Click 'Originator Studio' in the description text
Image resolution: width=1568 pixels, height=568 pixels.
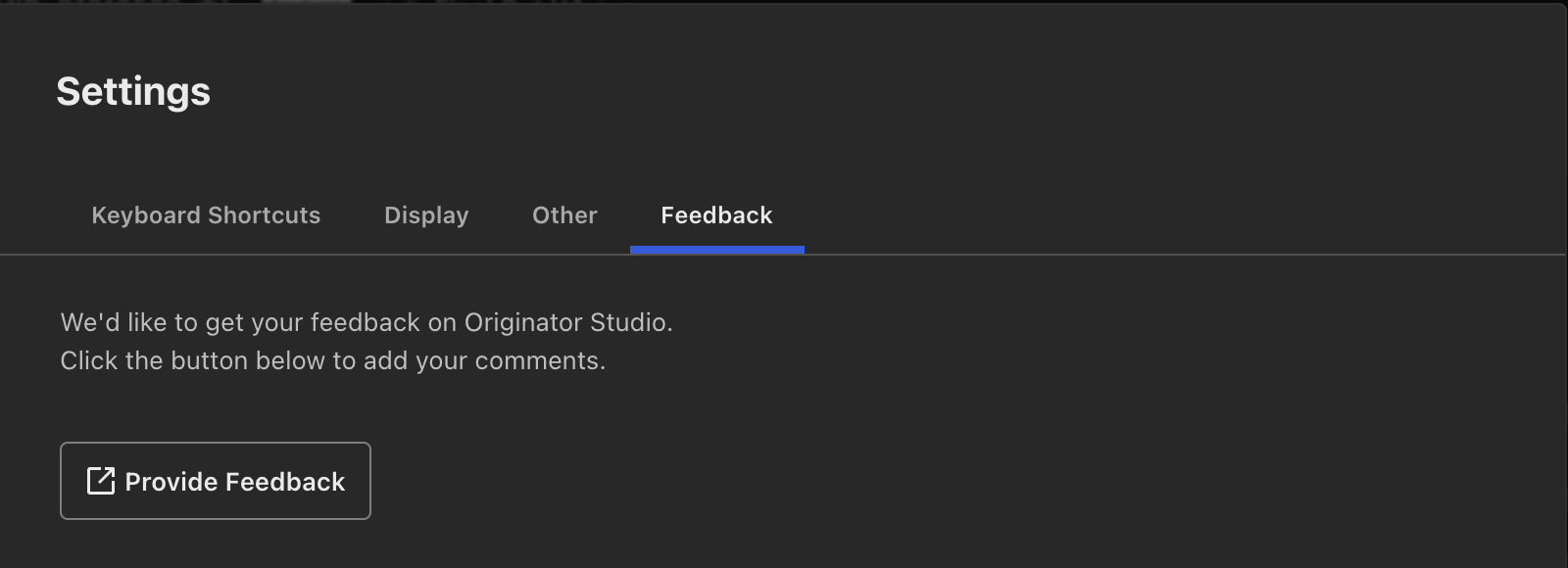[x=568, y=322]
